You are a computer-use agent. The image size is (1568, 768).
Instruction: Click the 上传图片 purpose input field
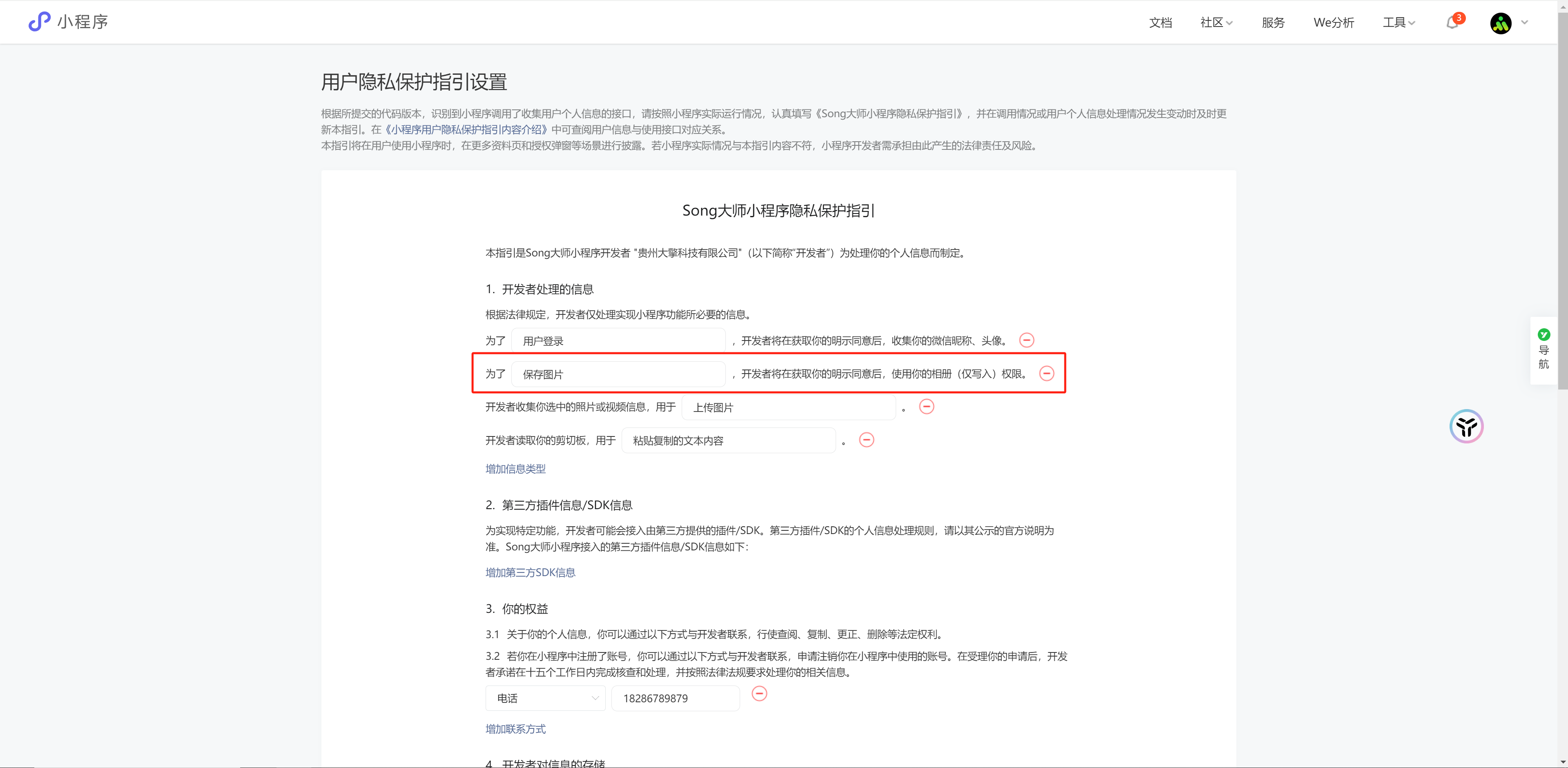pyautogui.click(x=789, y=407)
